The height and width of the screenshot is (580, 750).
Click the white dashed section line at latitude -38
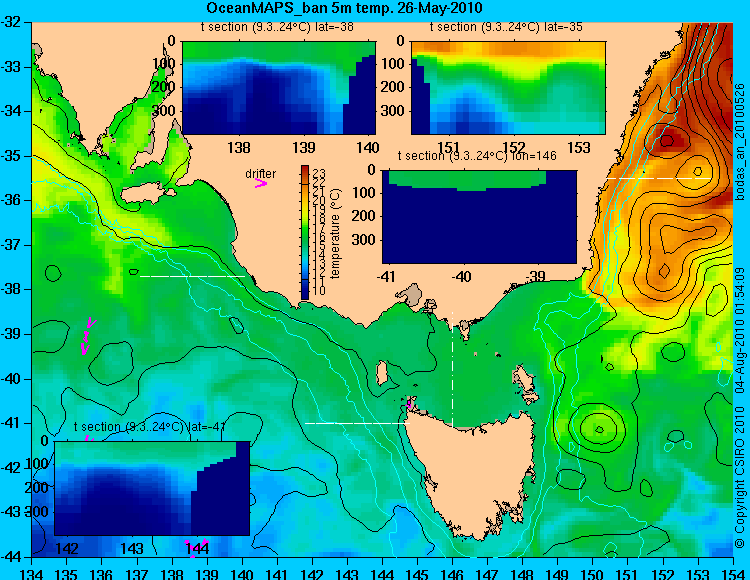192,276
